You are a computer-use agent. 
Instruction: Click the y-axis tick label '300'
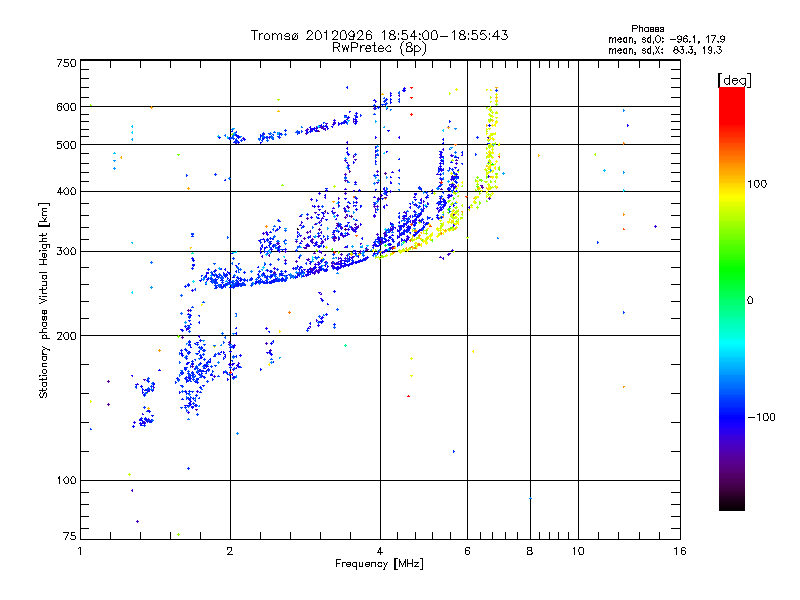67,252
